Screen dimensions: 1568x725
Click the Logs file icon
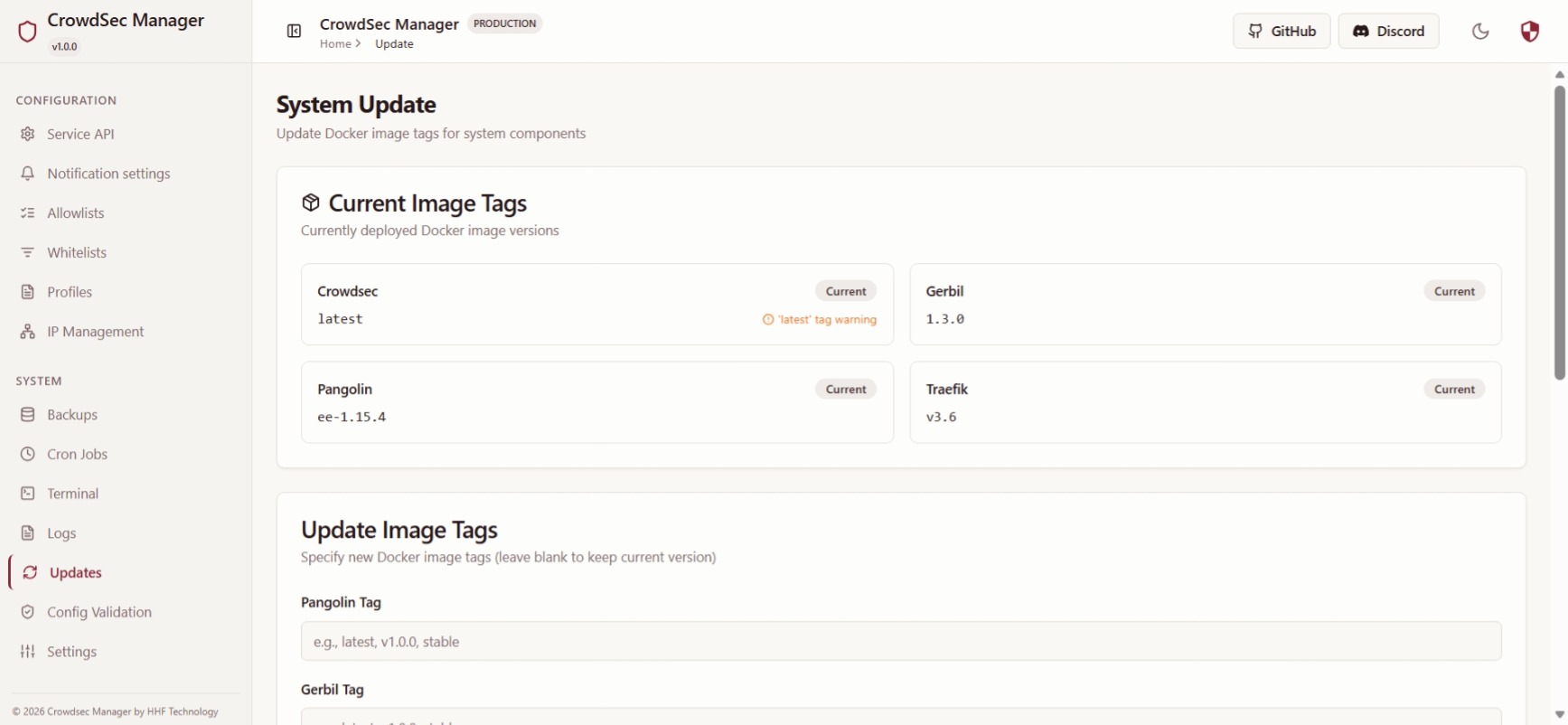coord(28,533)
